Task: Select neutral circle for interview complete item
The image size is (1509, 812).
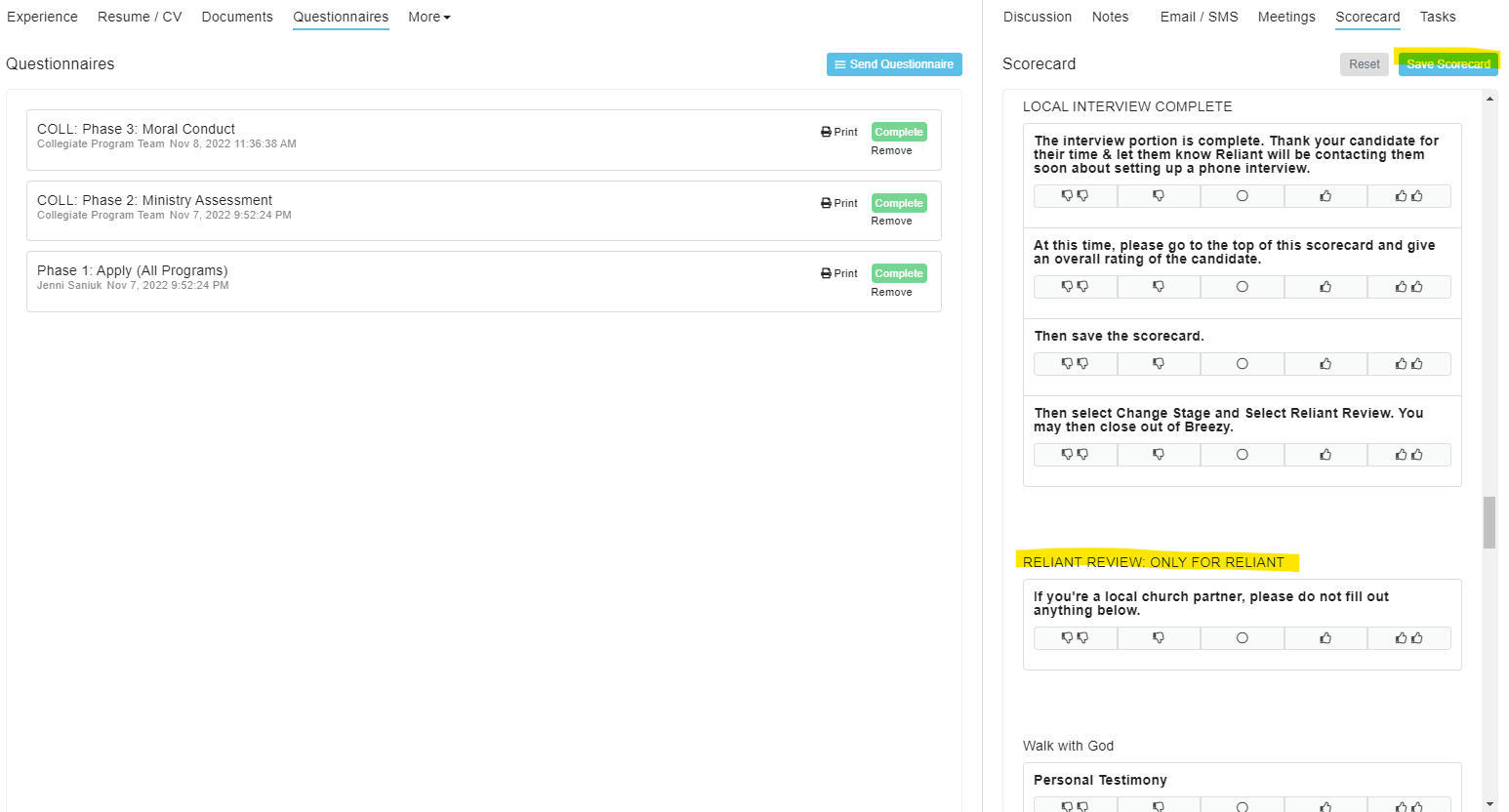Action: pyautogui.click(x=1242, y=196)
